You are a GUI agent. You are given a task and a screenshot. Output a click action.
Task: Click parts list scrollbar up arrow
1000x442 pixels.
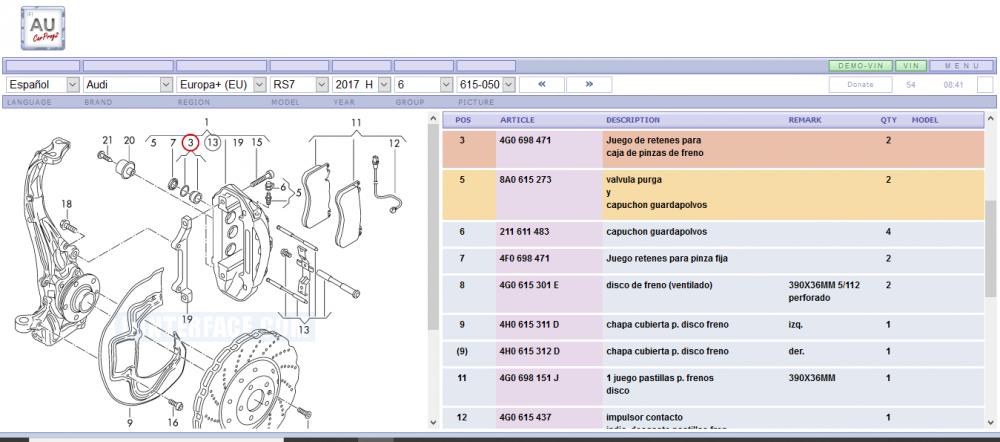(x=990, y=119)
